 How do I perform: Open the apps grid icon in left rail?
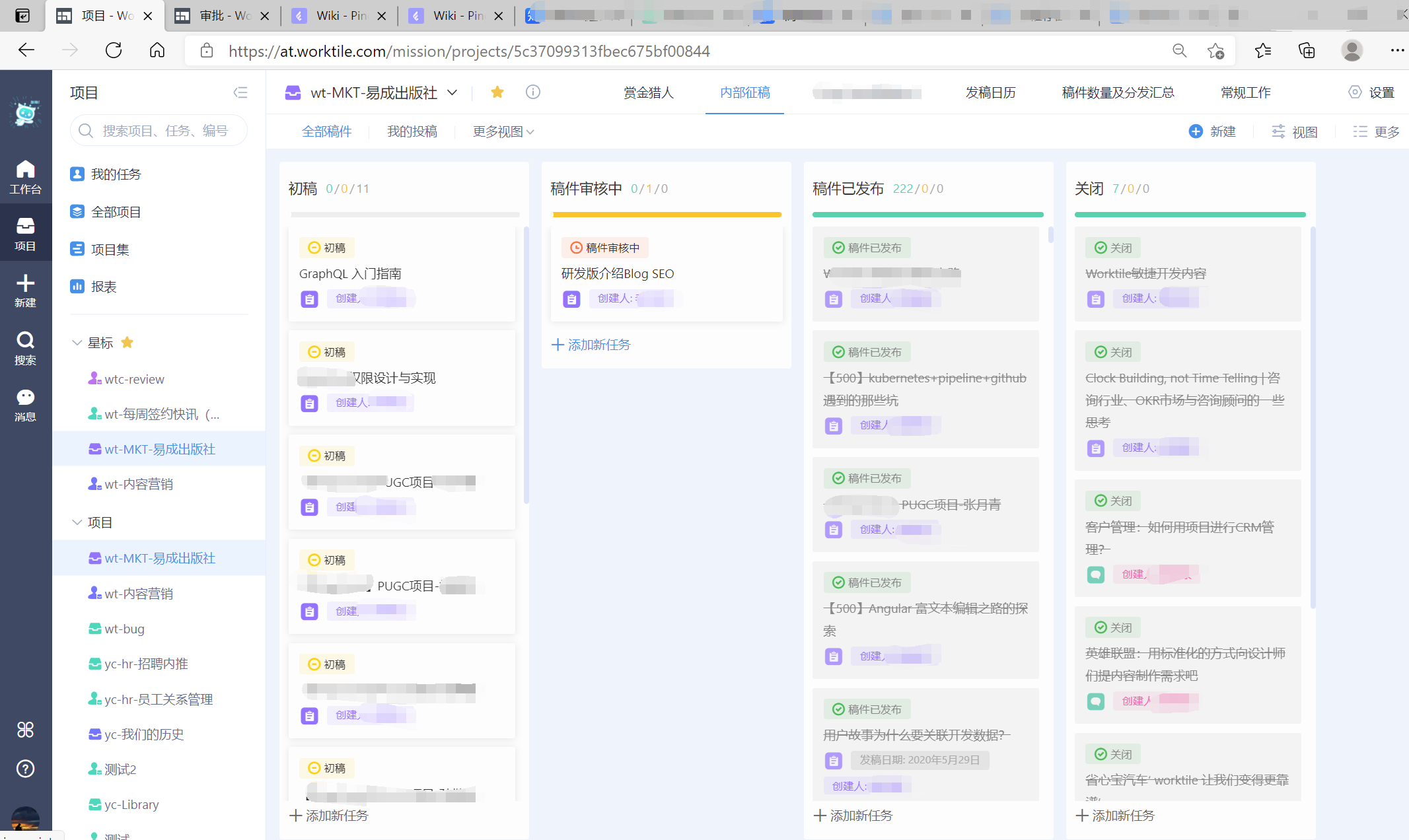point(25,730)
